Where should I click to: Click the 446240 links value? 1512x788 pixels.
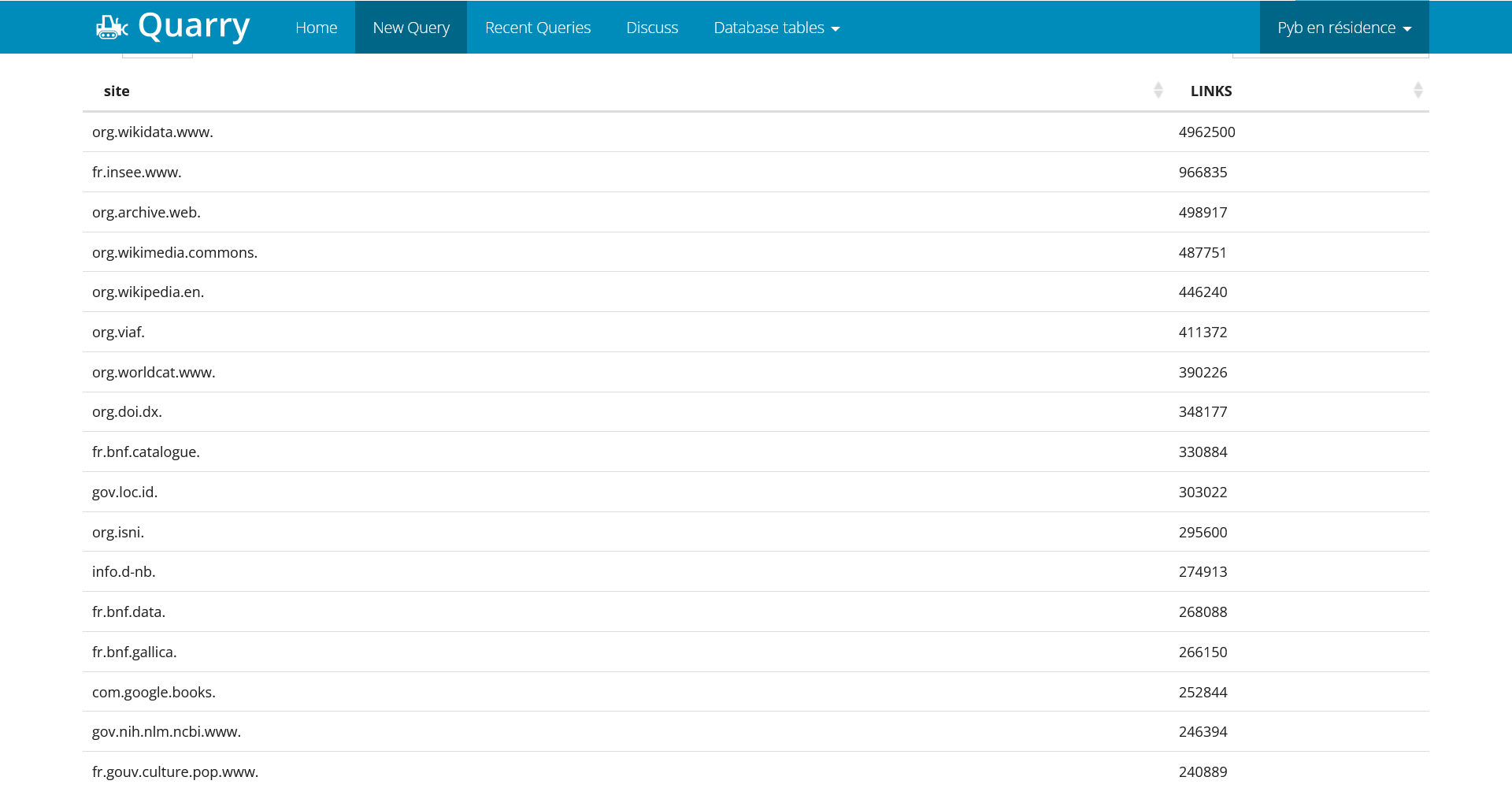coord(1203,292)
